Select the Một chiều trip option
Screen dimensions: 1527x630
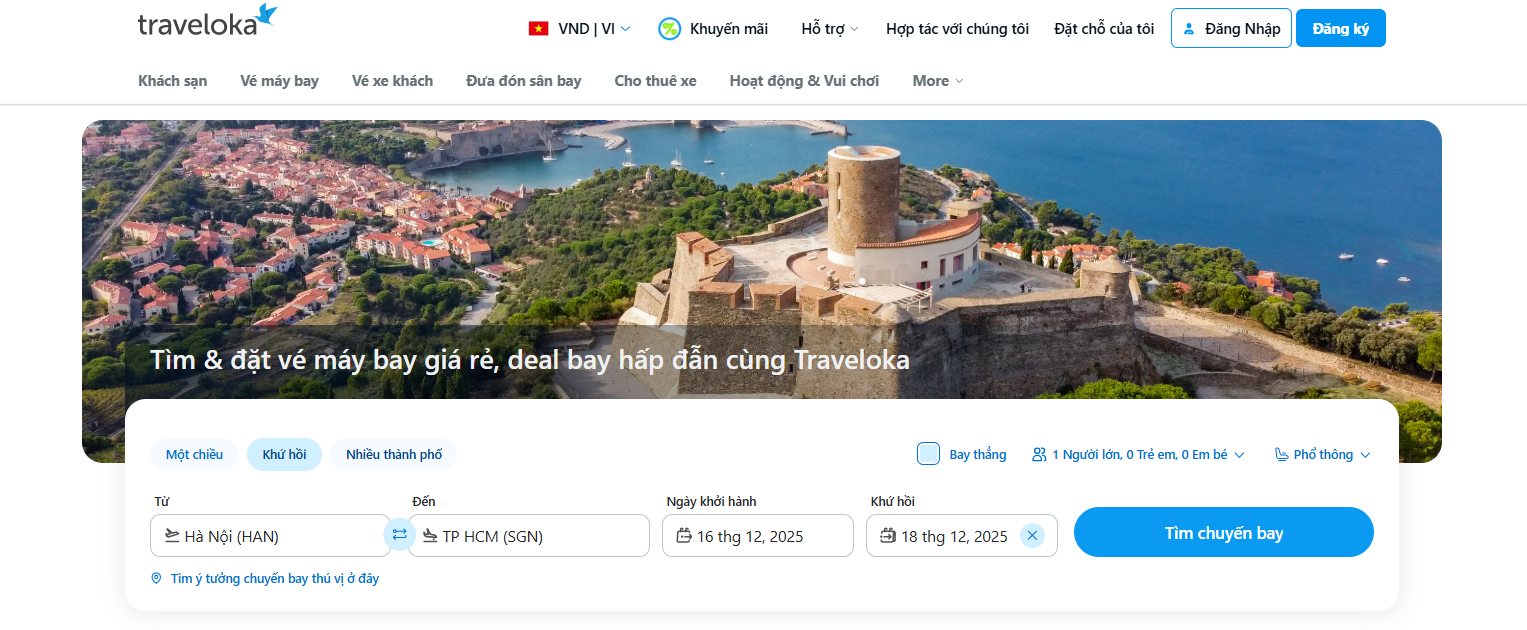coord(194,455)
